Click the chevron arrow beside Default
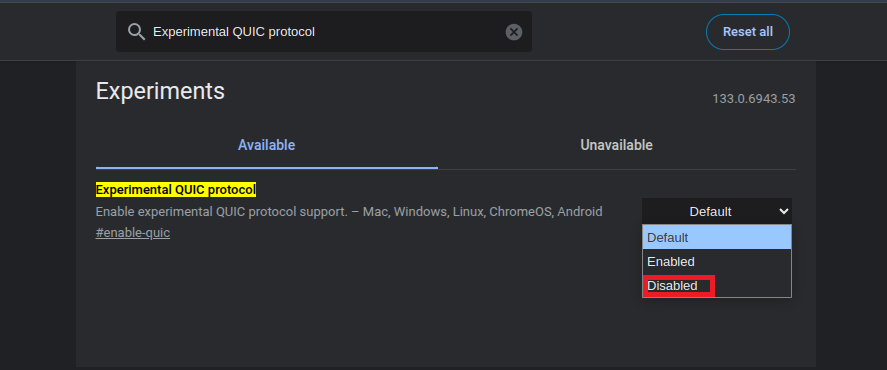The image size is (887, 370). click(x=783, y=212)
